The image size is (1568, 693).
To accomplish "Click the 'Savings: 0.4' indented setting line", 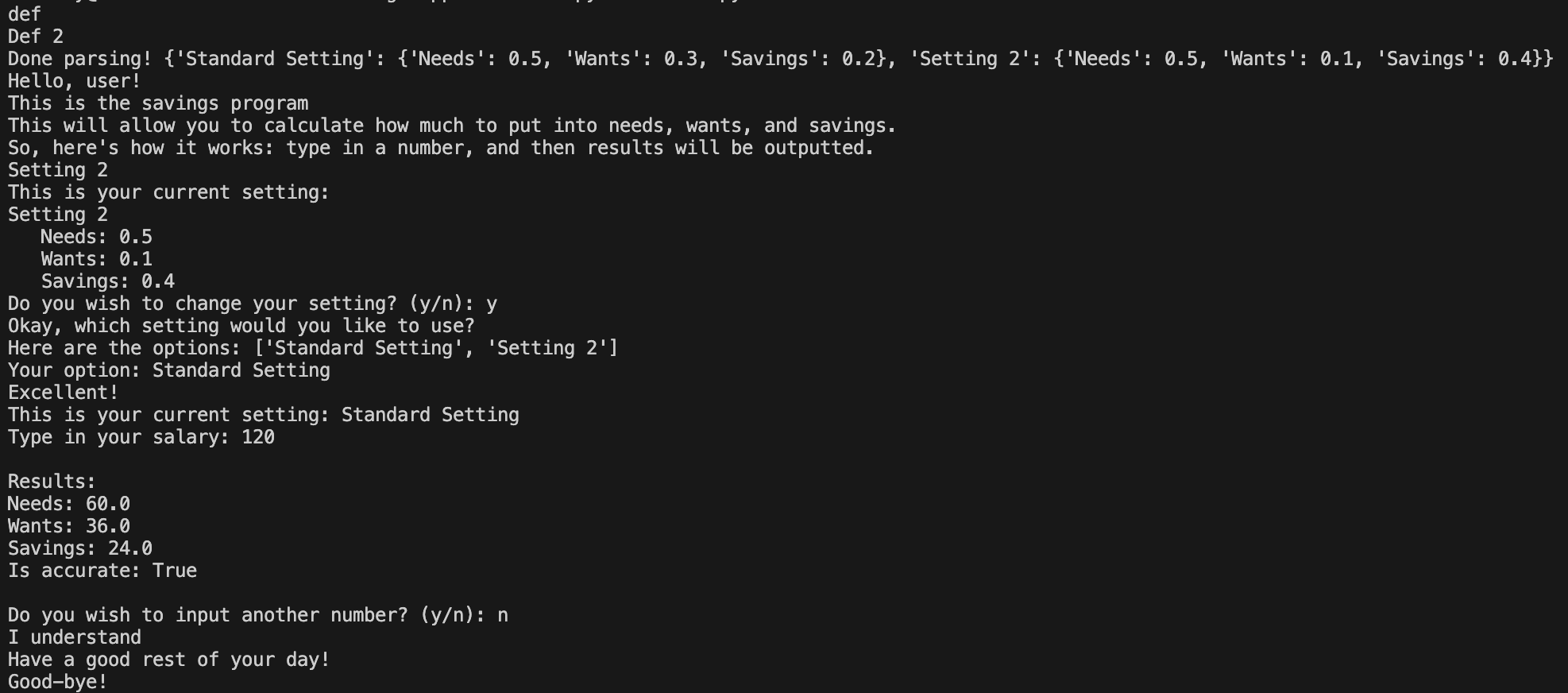I will click(107, 281).
